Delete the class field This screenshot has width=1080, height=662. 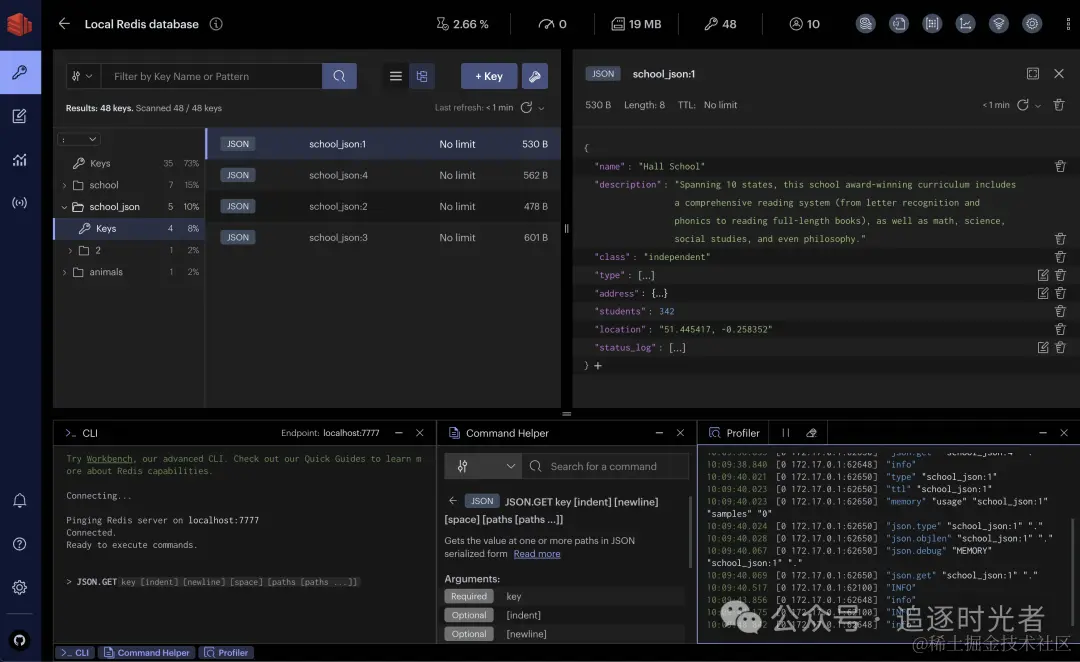tap(1060, 257)
